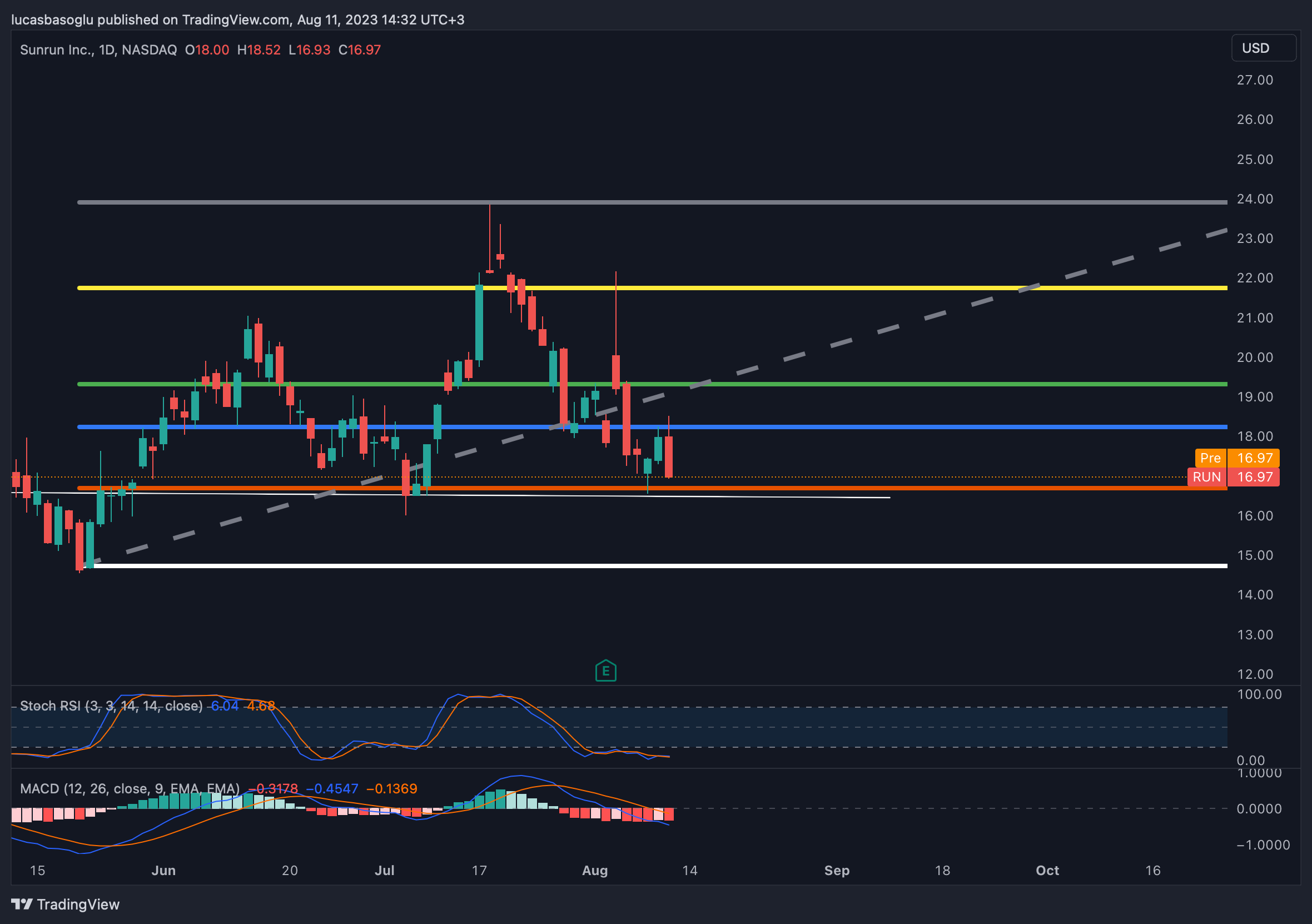Click the TradingView logo at bottom left
The width and height of the screenshot is (1312, 924).
[x=66, y=905]
